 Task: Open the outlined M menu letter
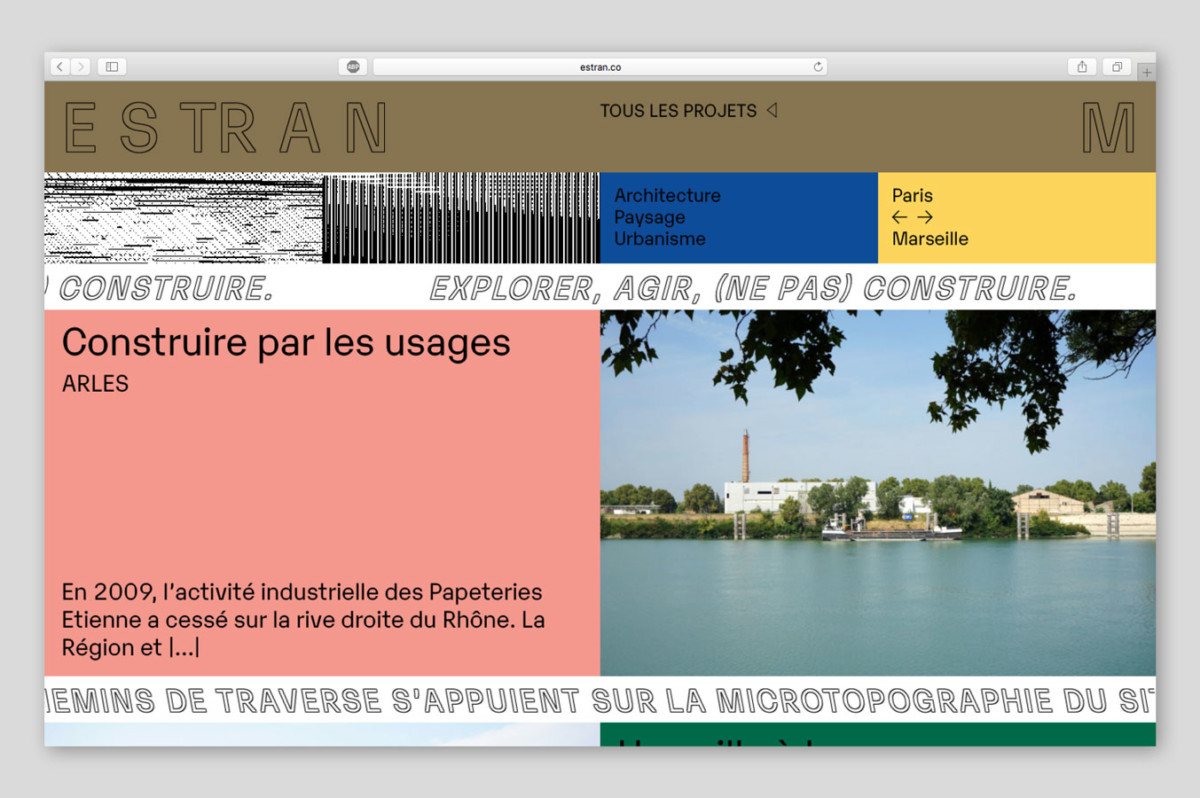coord(1108,128)
